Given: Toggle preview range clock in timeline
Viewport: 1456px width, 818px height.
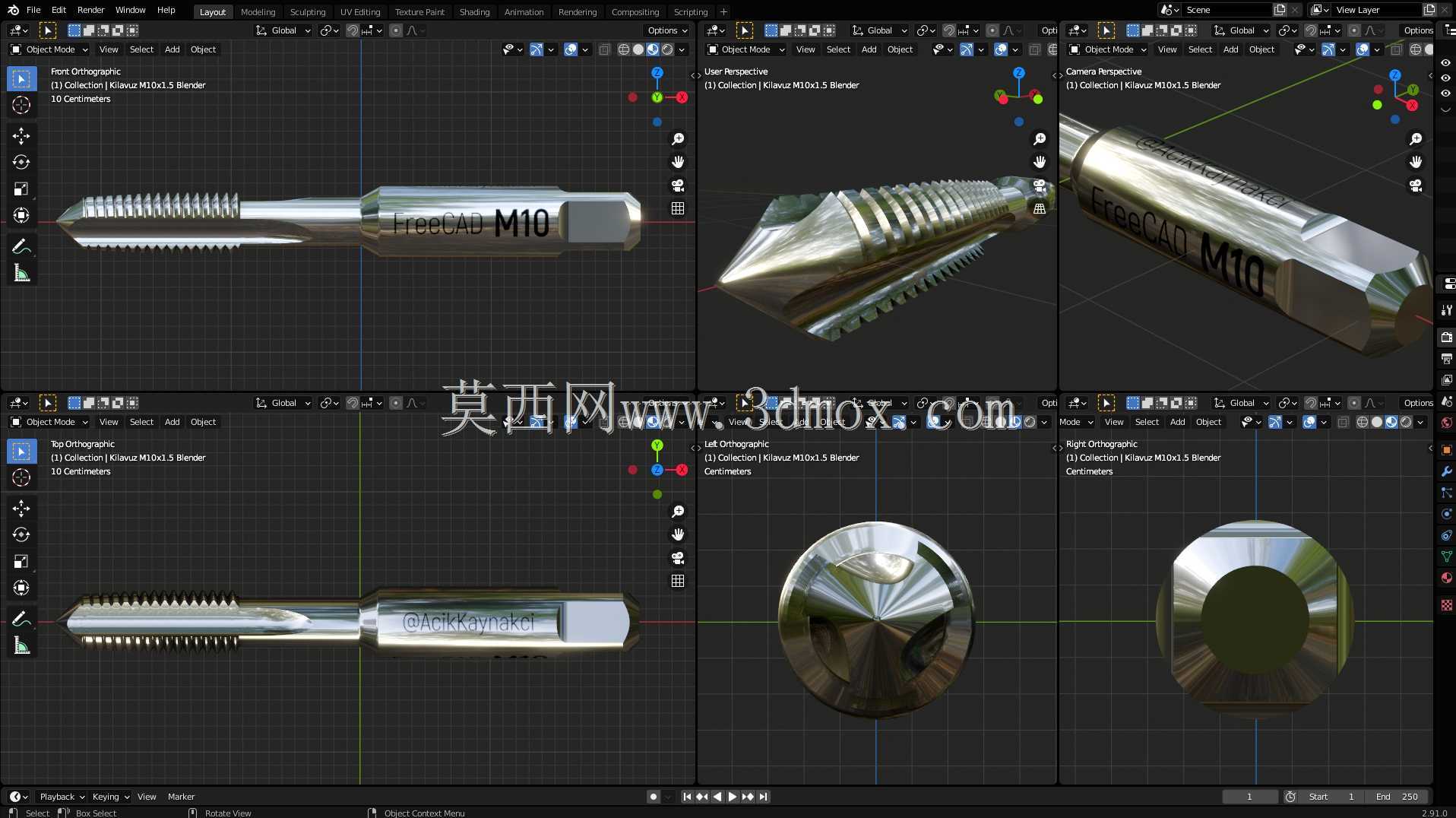Looking at the screenshot, I should (x=1290, y=797).
